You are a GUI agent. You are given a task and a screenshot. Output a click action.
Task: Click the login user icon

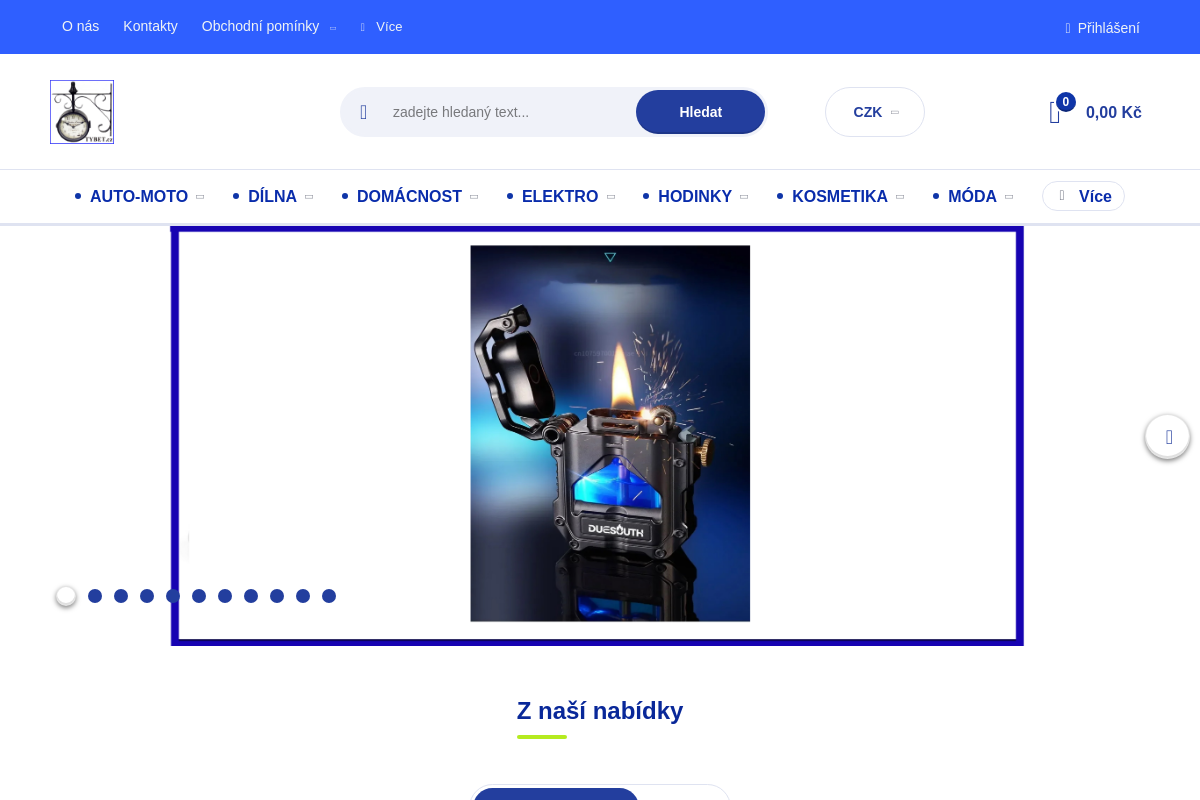tap(1068, 28)
